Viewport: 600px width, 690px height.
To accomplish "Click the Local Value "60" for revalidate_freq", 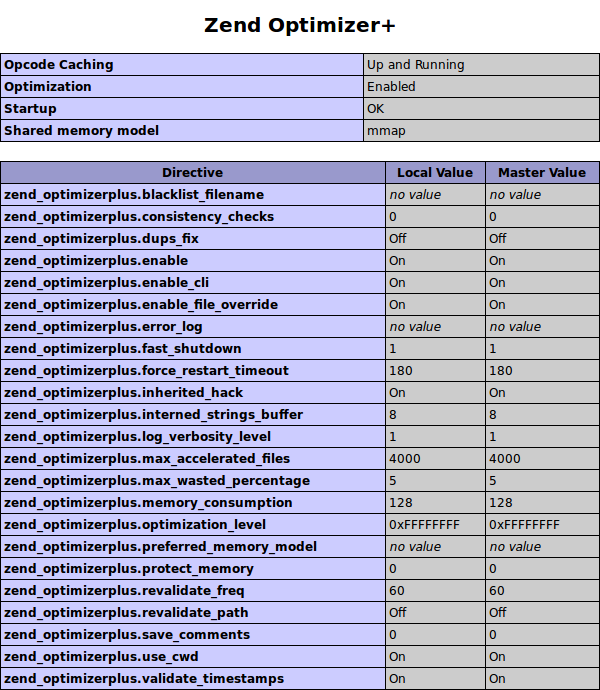I will click(397, 591).
